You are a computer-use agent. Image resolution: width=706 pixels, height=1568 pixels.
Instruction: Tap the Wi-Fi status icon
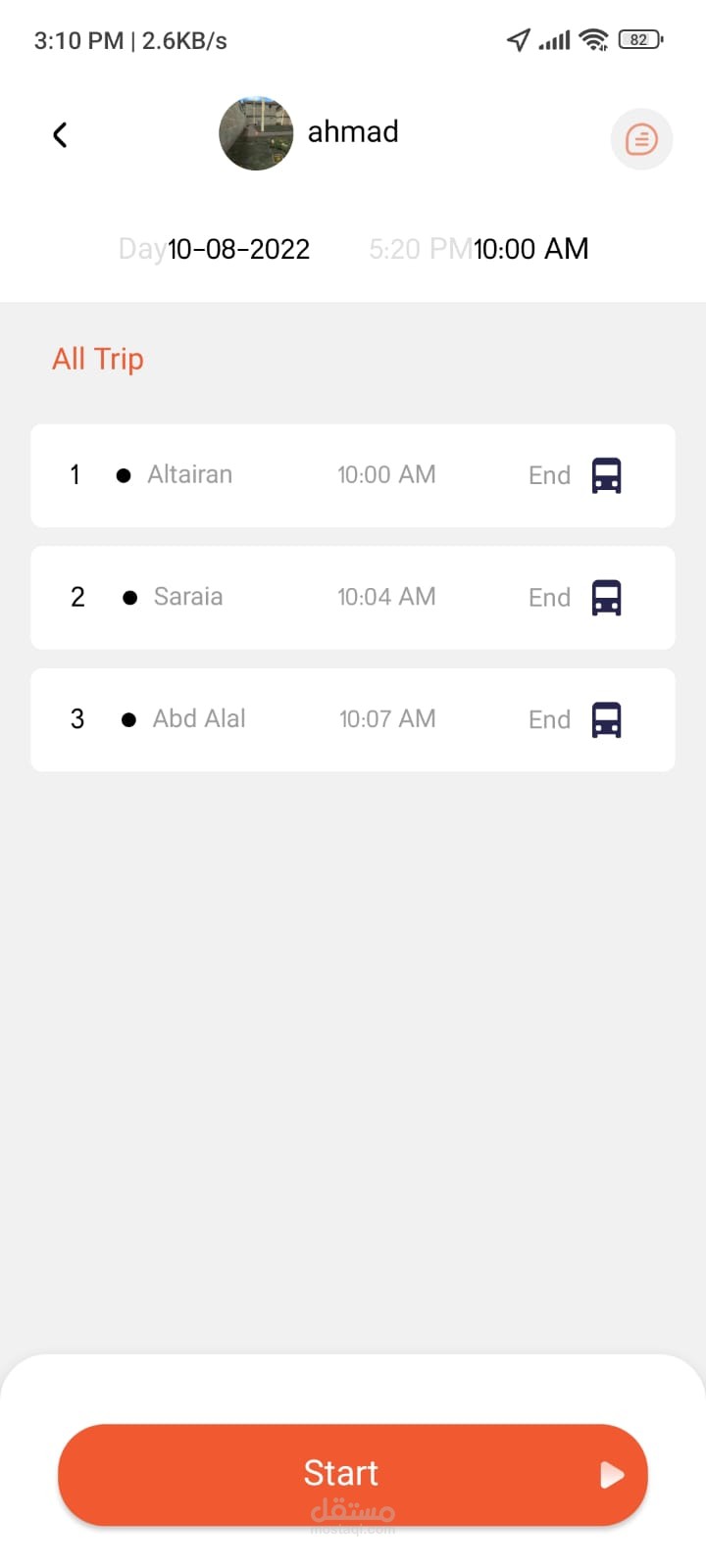[x=593, y=40]
